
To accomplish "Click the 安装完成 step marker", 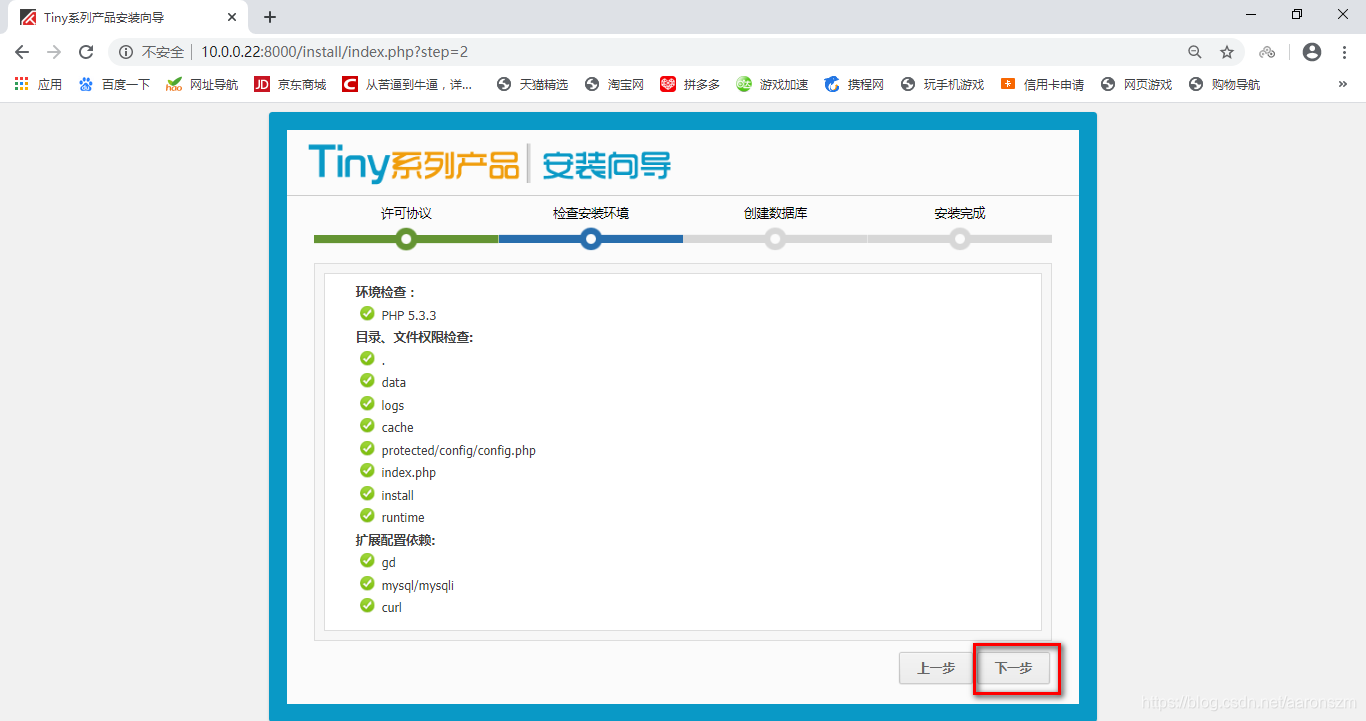I will 960,239.
